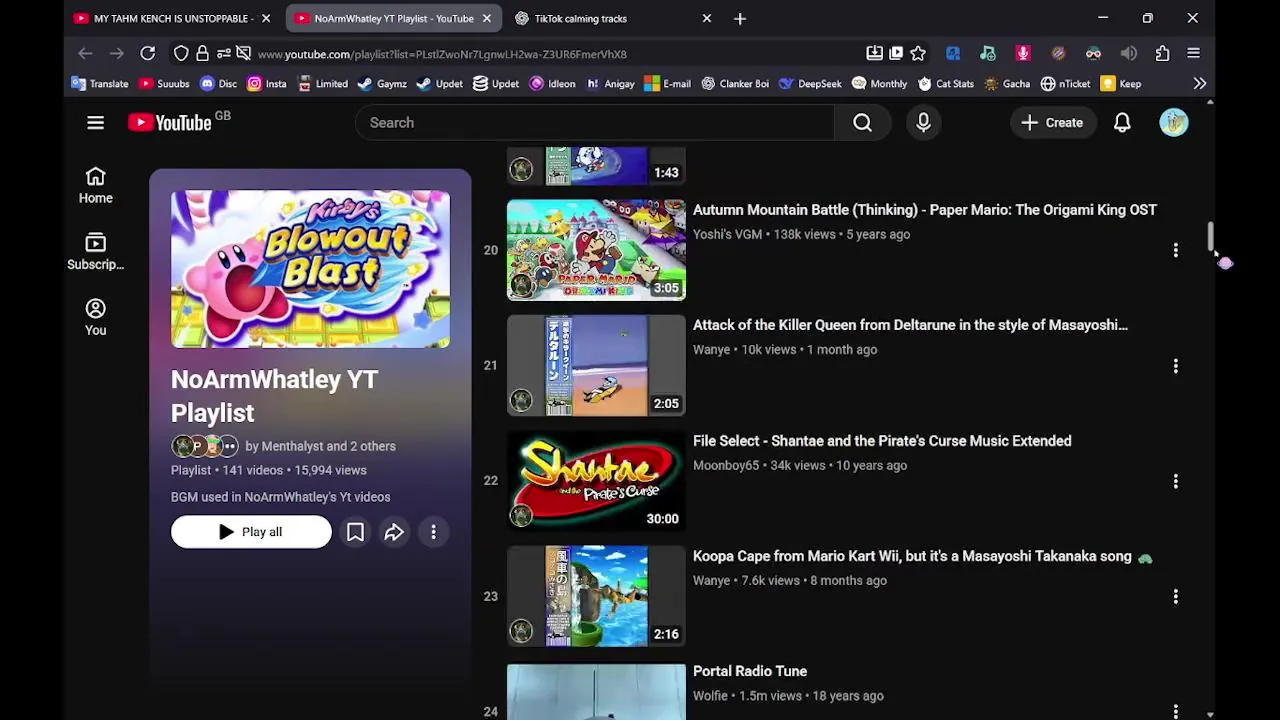Play Attack of the Killer Queen thumbnail
The height and width of the screenshot is (720, 1280).
596,366
